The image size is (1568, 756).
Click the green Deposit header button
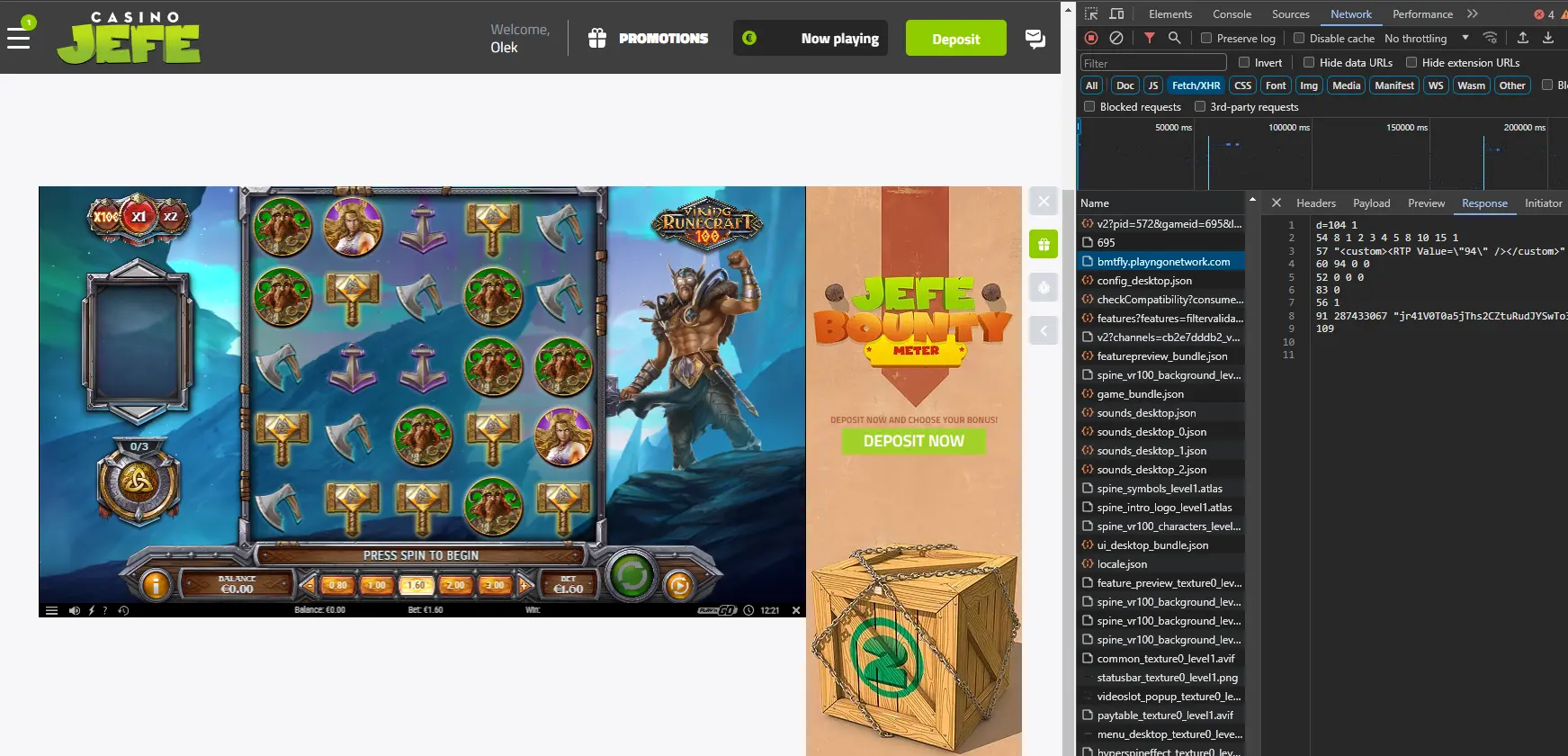(x=956, y=39)
